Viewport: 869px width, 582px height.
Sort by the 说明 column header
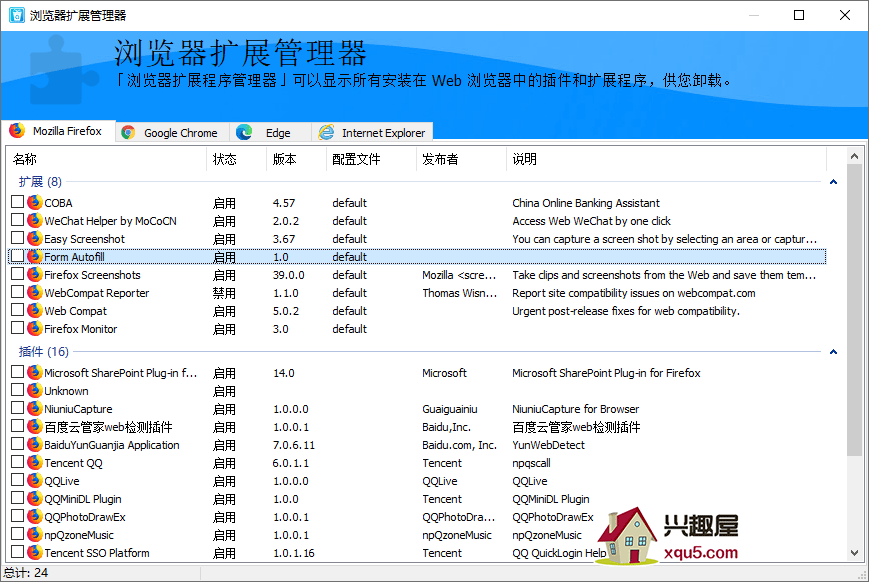[666, 159]
